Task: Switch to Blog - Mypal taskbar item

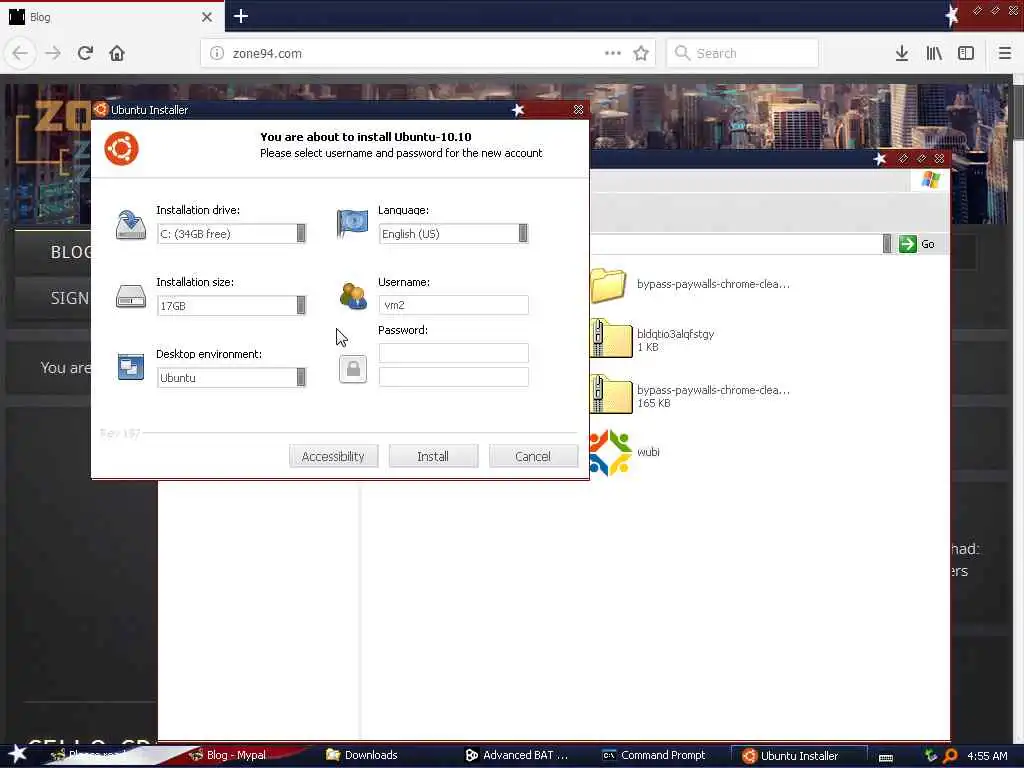Action: coord(229,755)
